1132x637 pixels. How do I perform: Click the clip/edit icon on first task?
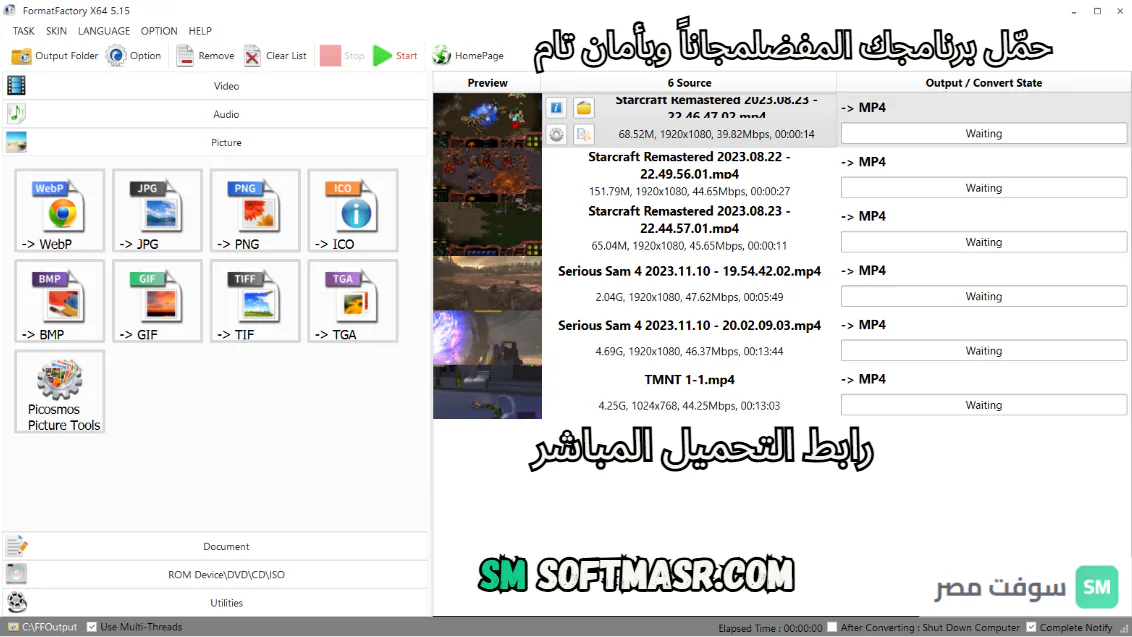583,134
